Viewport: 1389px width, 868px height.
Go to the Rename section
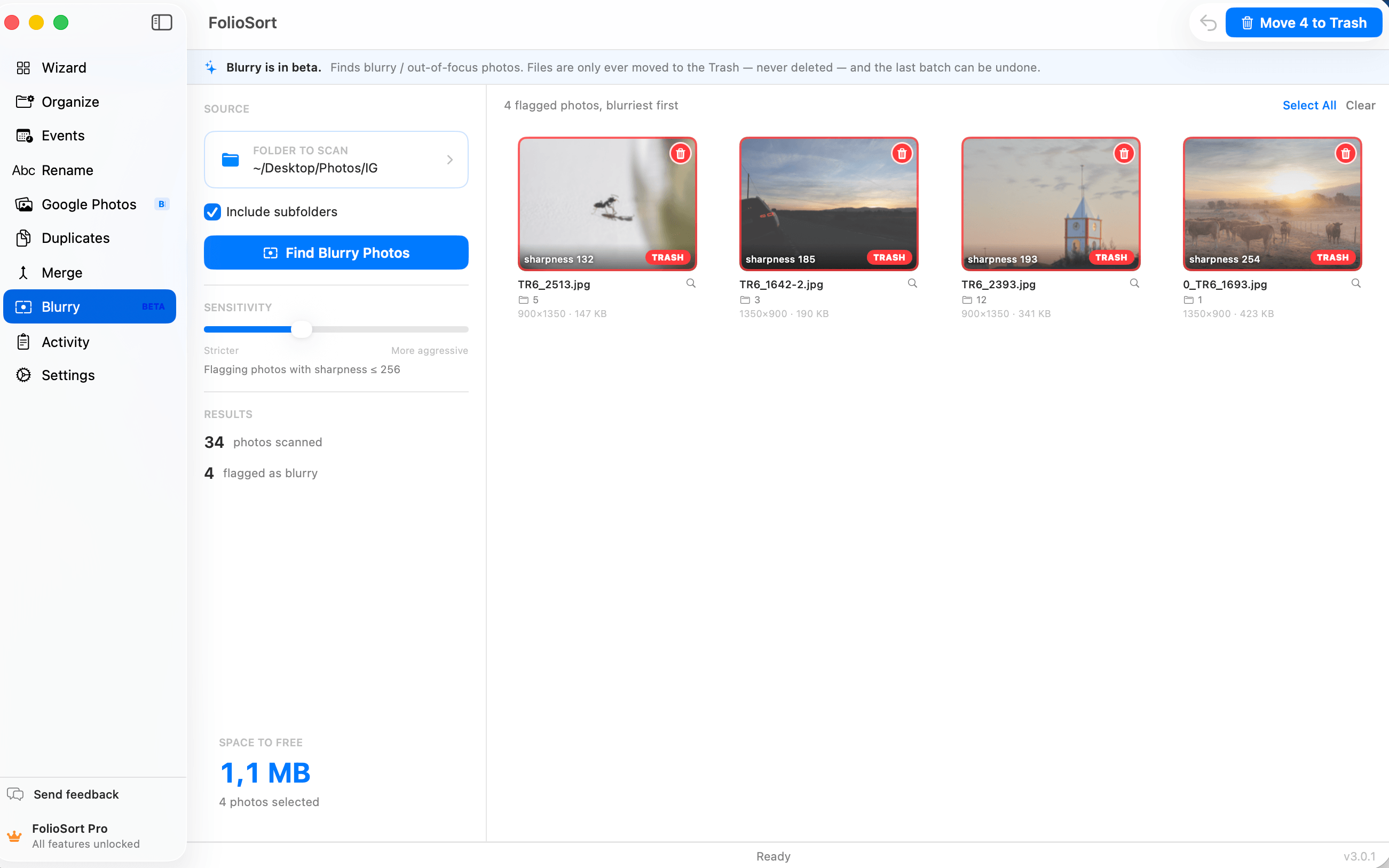click(90, 170)
